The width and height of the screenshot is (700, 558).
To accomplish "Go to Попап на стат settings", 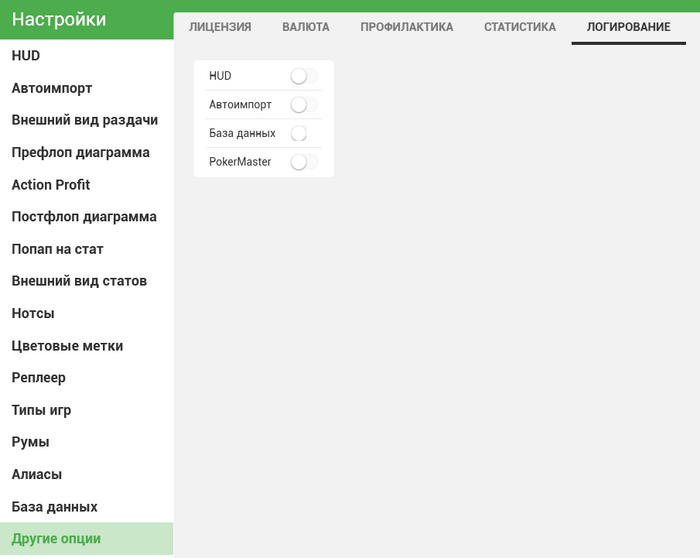I will (87, 249).
